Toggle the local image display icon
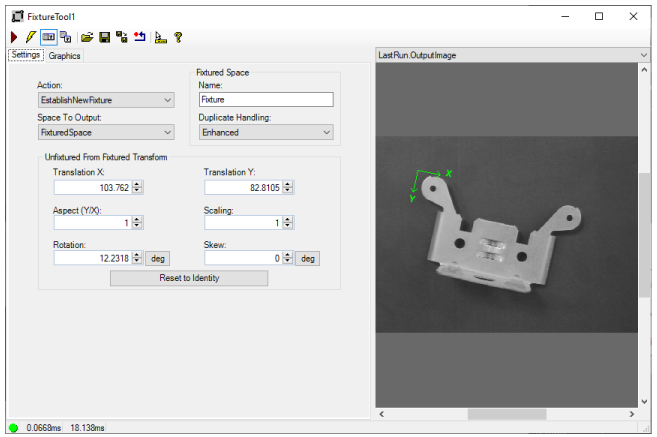Screen dimensions: 657x437 click(x=48, y=37)
